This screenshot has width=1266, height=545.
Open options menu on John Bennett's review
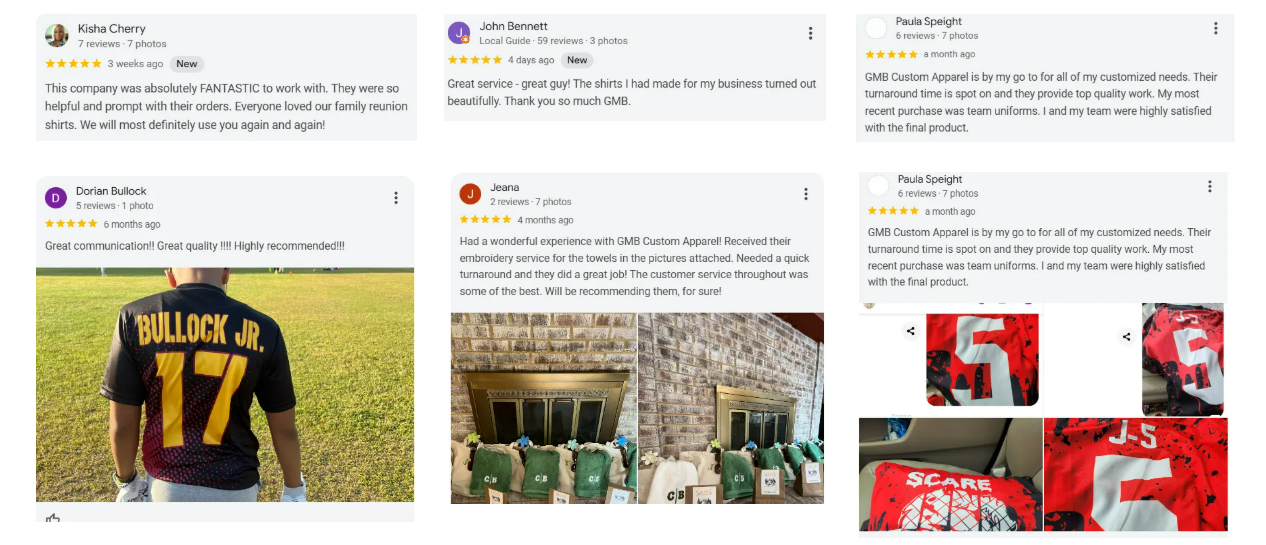pos(810,33)
